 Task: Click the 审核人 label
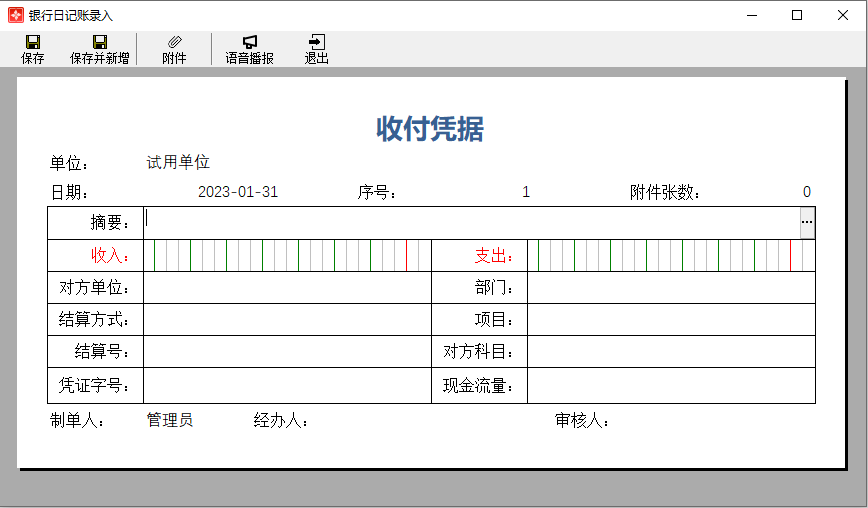[x=582, y=421]
